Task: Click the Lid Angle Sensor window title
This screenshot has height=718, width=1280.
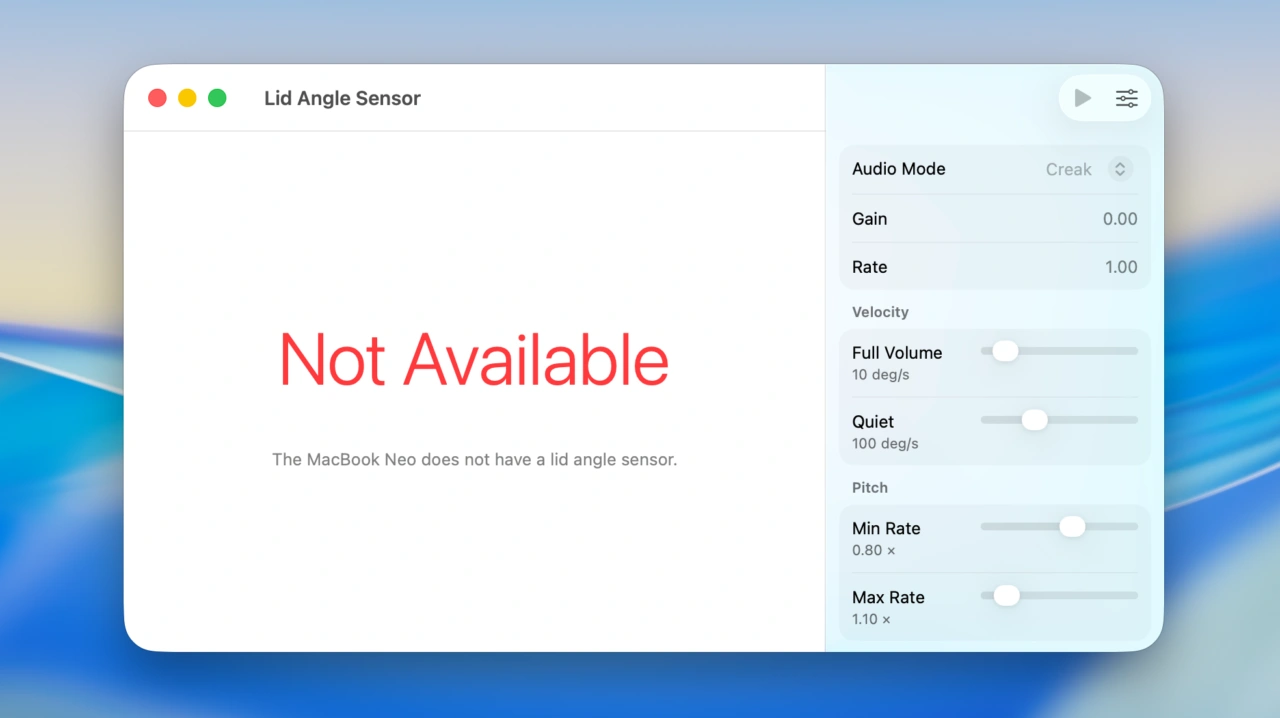Action: click(342, 98)
